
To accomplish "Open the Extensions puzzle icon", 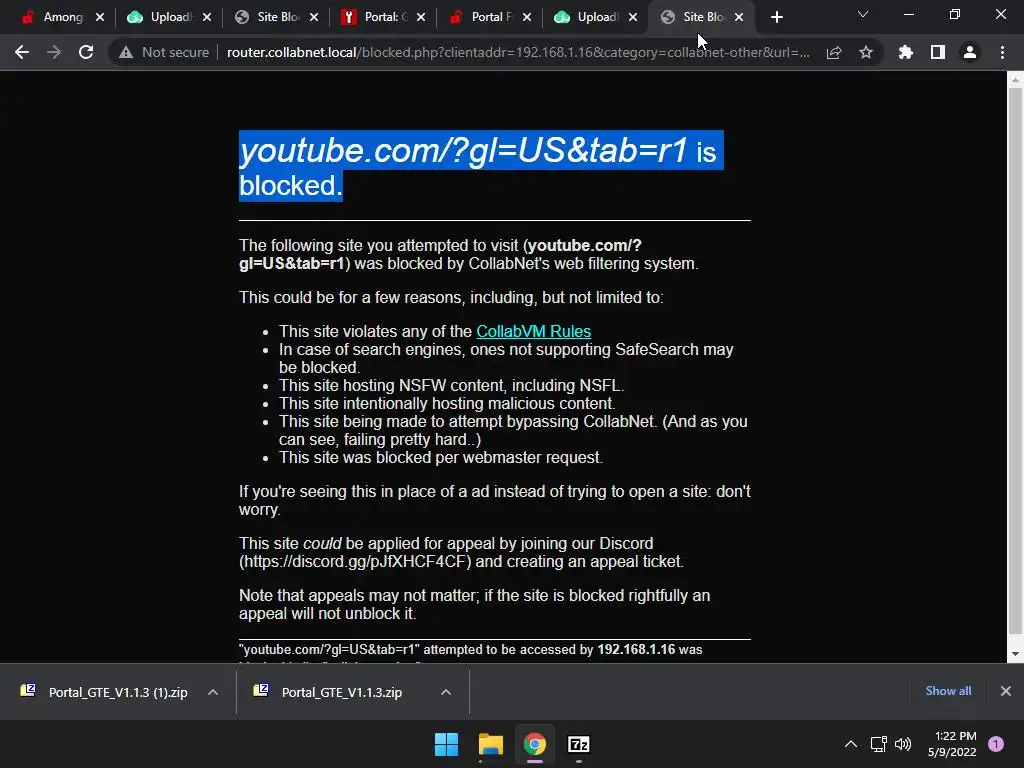I will pos(905,52).
